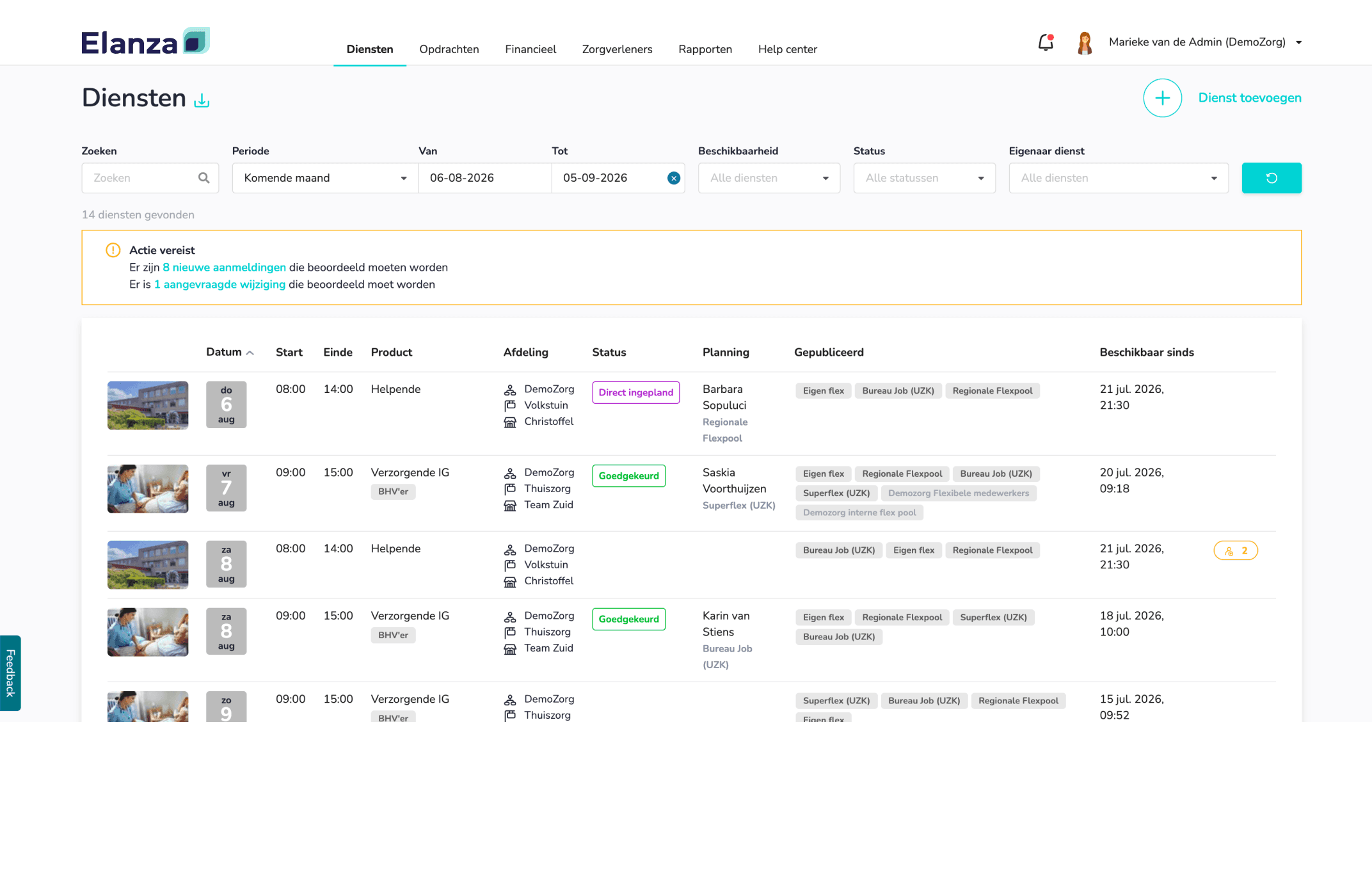1372x896 pixels.
Task: Open the Help center tab
Action: point(788,49)
